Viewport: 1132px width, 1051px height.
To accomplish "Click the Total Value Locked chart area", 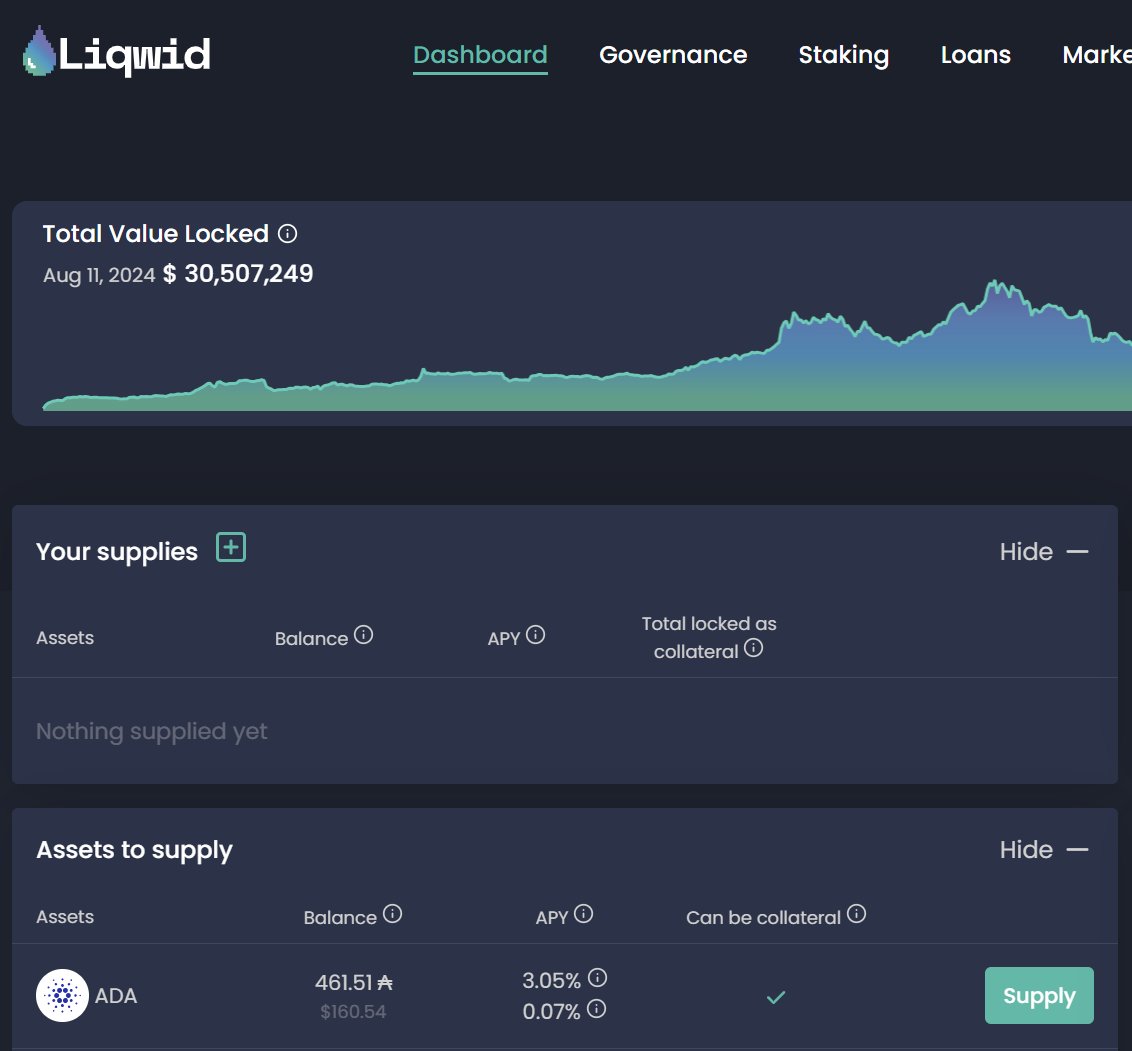I will (x=587, y=345).
